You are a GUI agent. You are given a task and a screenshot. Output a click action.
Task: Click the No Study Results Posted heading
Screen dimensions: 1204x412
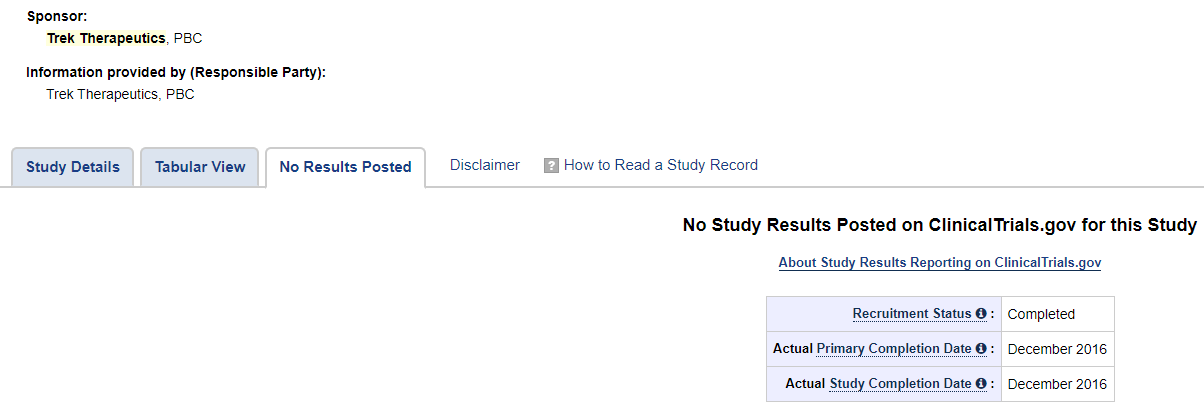pyautogui.click(x=940, y=225)
